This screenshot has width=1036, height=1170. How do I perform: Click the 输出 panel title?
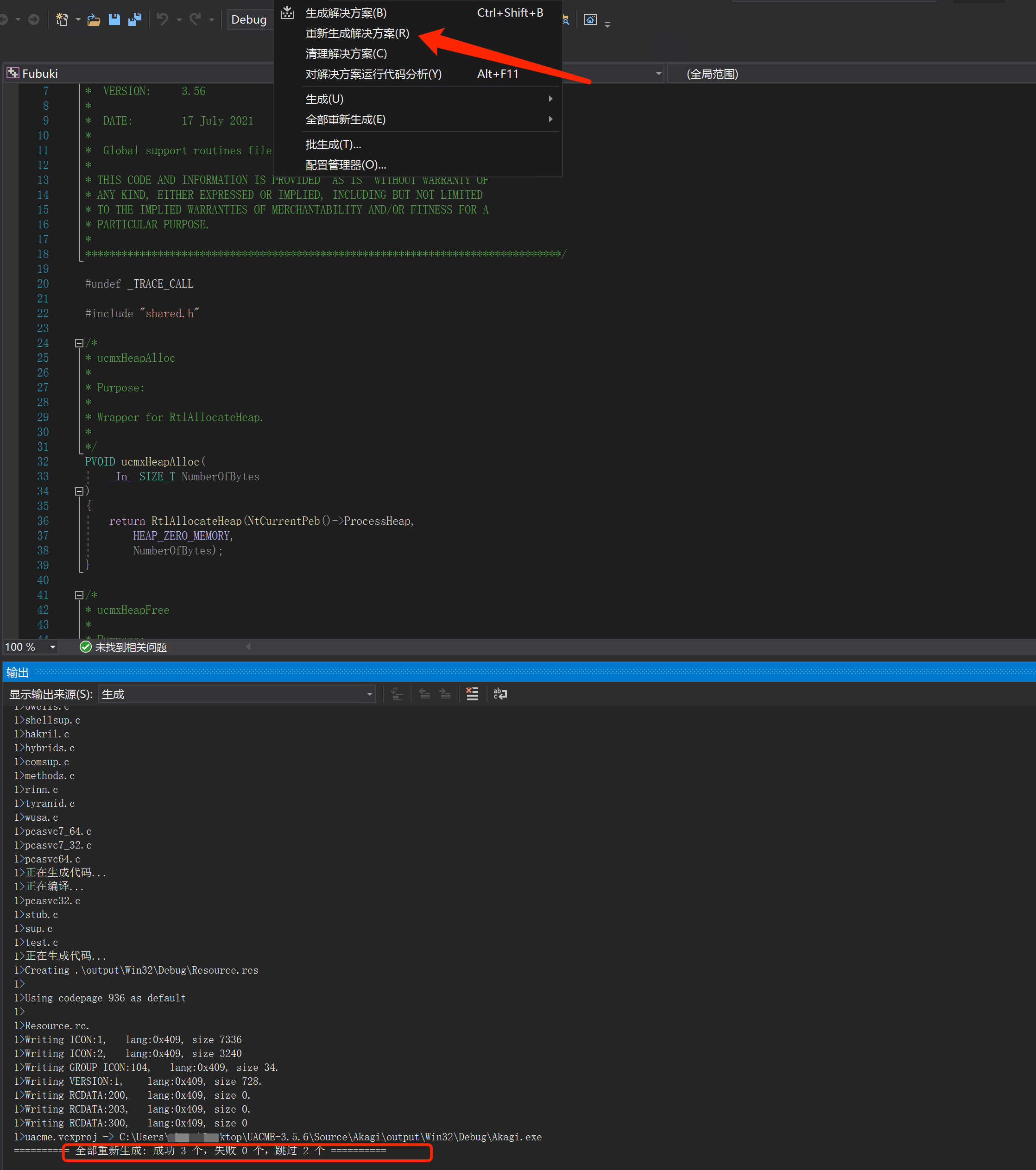click(17, 673)
